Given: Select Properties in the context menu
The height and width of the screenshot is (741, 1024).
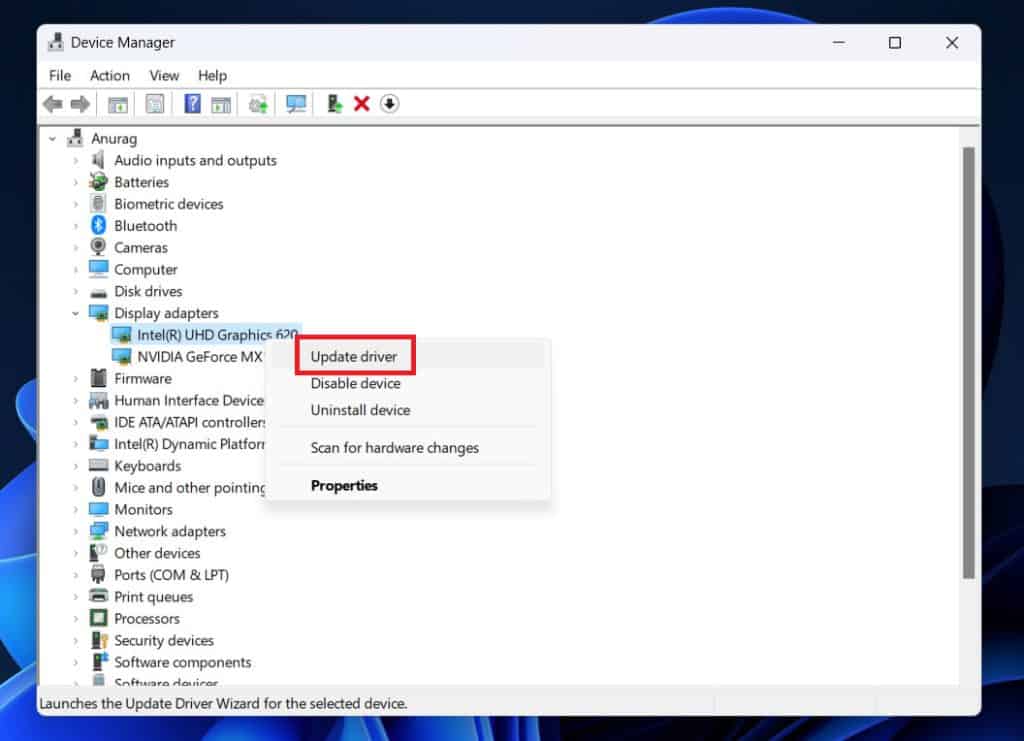Looking at the screenshot, I should (x=344, y=485).
